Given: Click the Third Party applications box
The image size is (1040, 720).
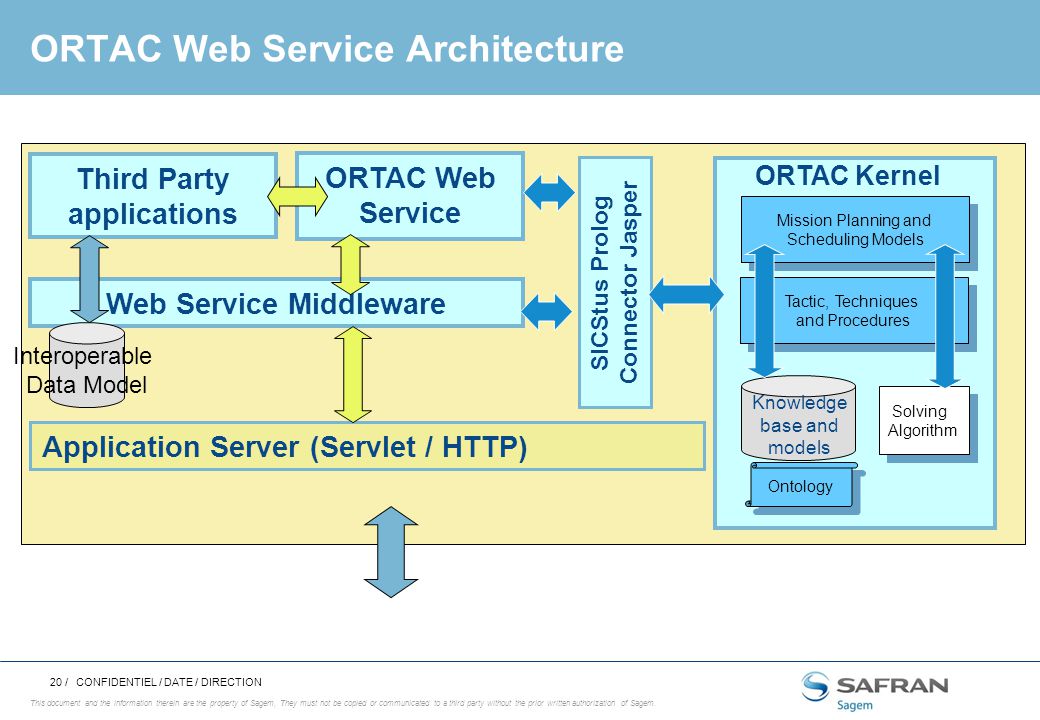Looking at the screenshot, I should click(x=153, y=196).
